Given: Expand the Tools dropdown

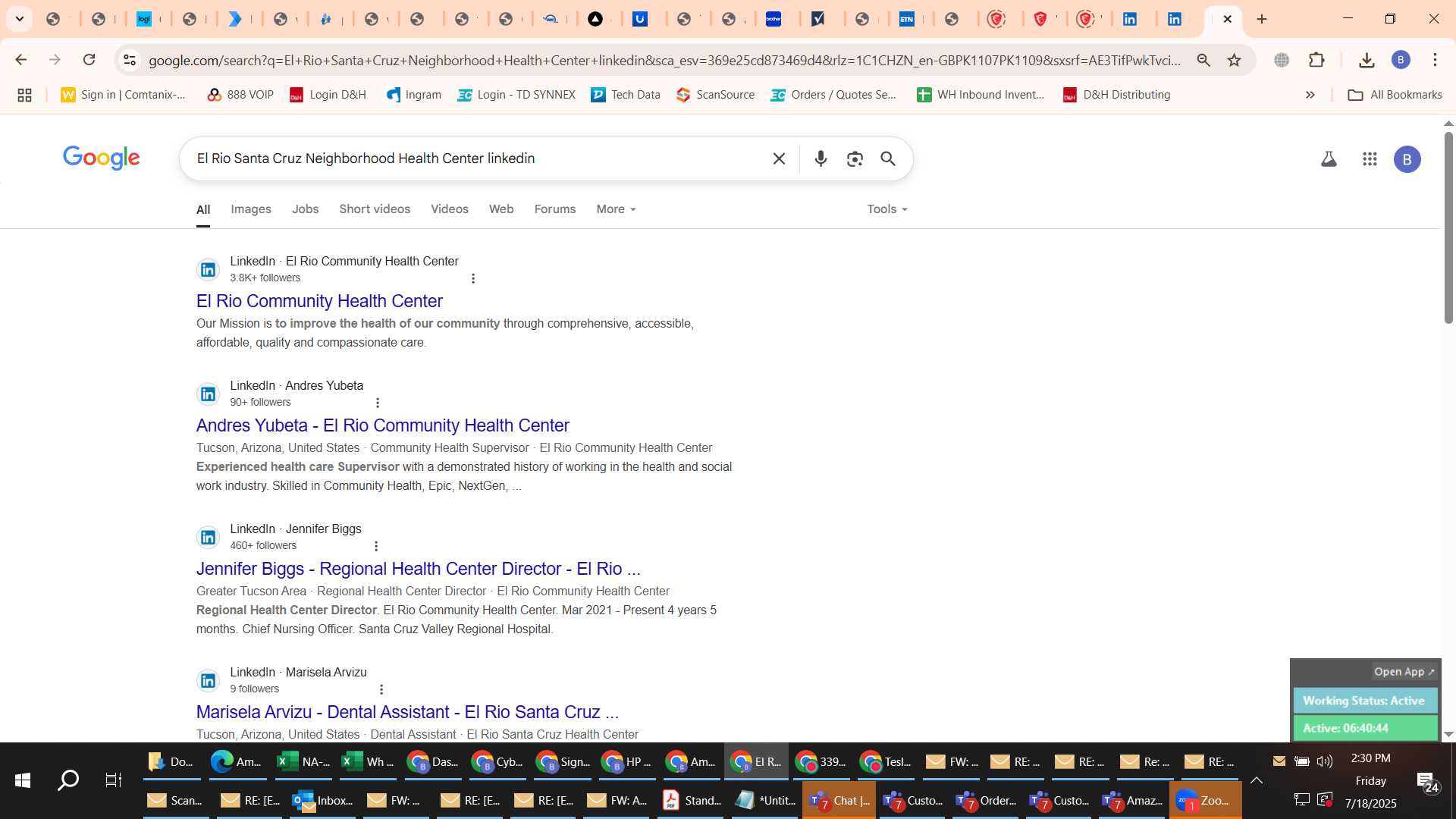Looking at the screenshot, I should coord(887,209).
